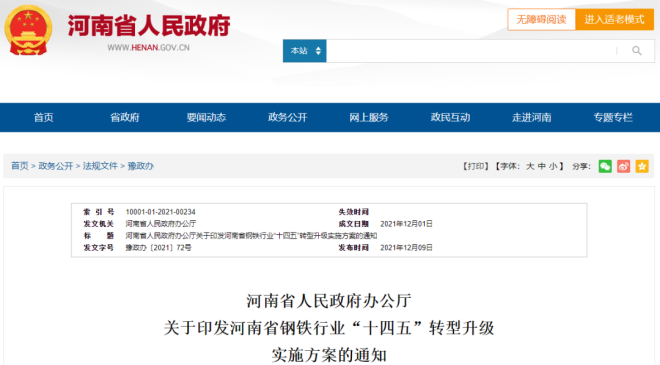Screen dimensions: 660x365
Task: Open the 走进河南 navigation item
Action: pyautogui.click(x=532, y=117)
